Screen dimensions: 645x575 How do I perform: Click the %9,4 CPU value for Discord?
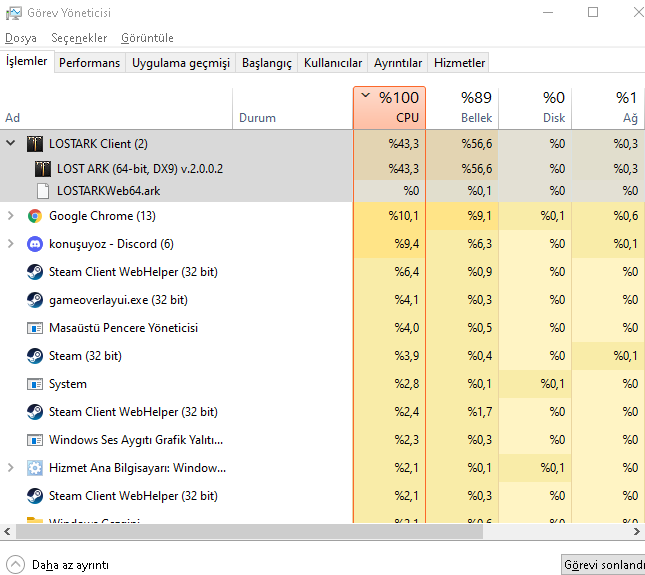click(x=407, y=244)
